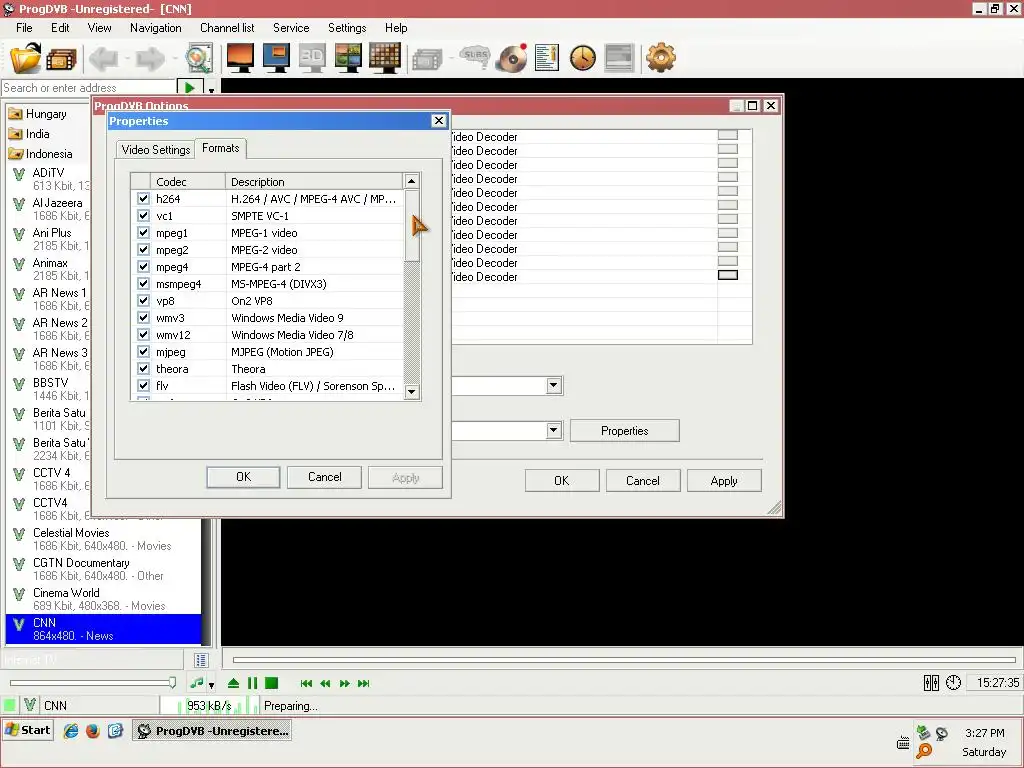The width and height of the screenshot is (1024, 768).
Task: Skip to previous with the skip-back button
Action: [x=306, y=683]
